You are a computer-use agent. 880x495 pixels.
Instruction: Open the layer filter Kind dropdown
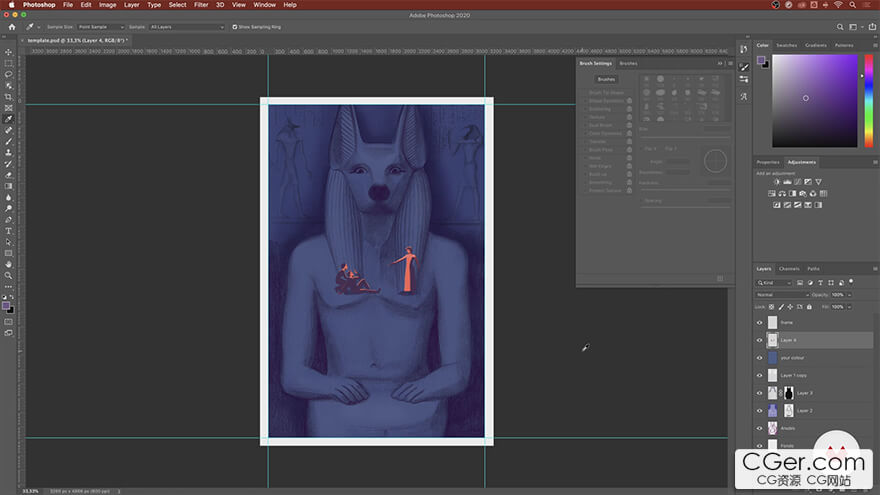click(774, 283)
